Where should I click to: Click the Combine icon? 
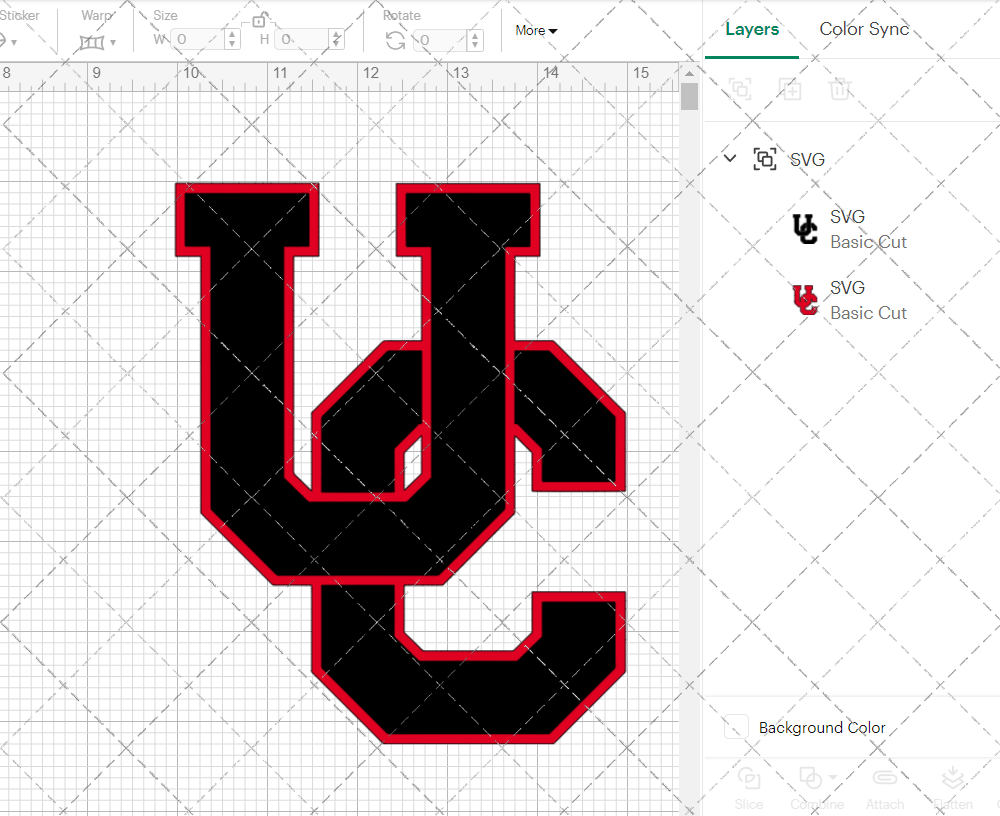pyautogui.click(x=809, y=777)
